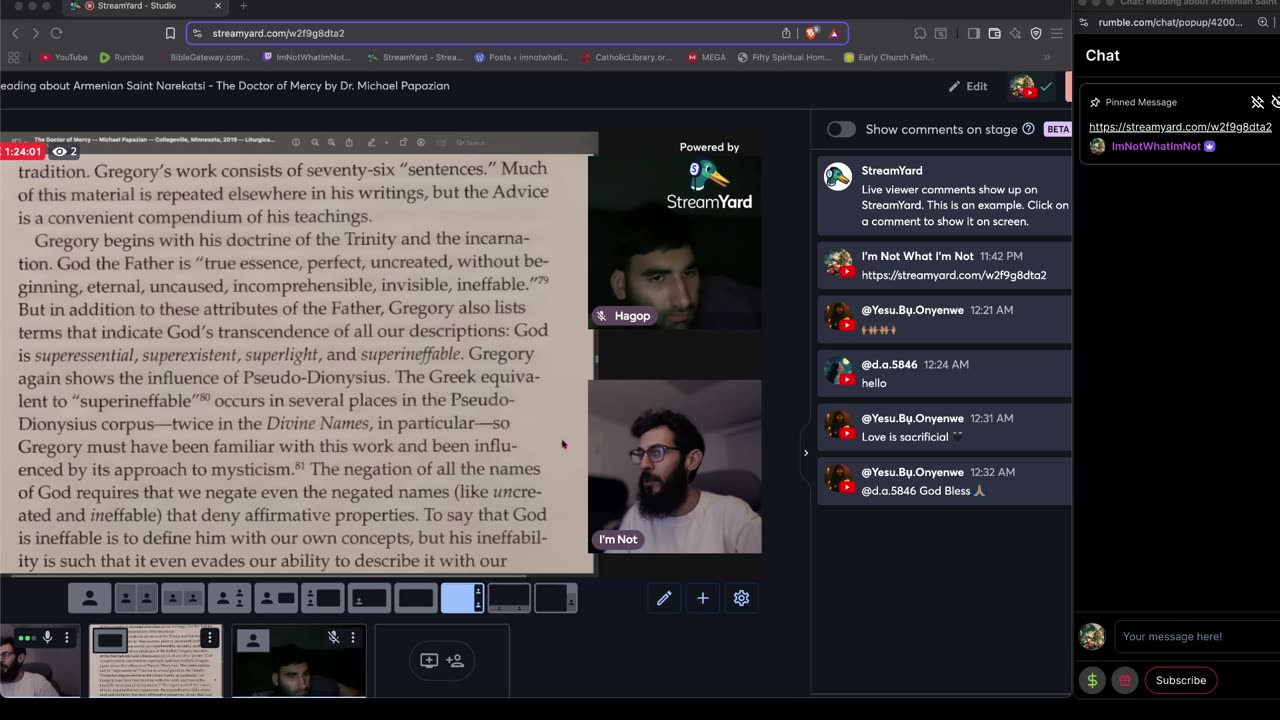Open screen-share thumbnail three-dot options menu
The image size is (1280, 720).
coord(209,637)
